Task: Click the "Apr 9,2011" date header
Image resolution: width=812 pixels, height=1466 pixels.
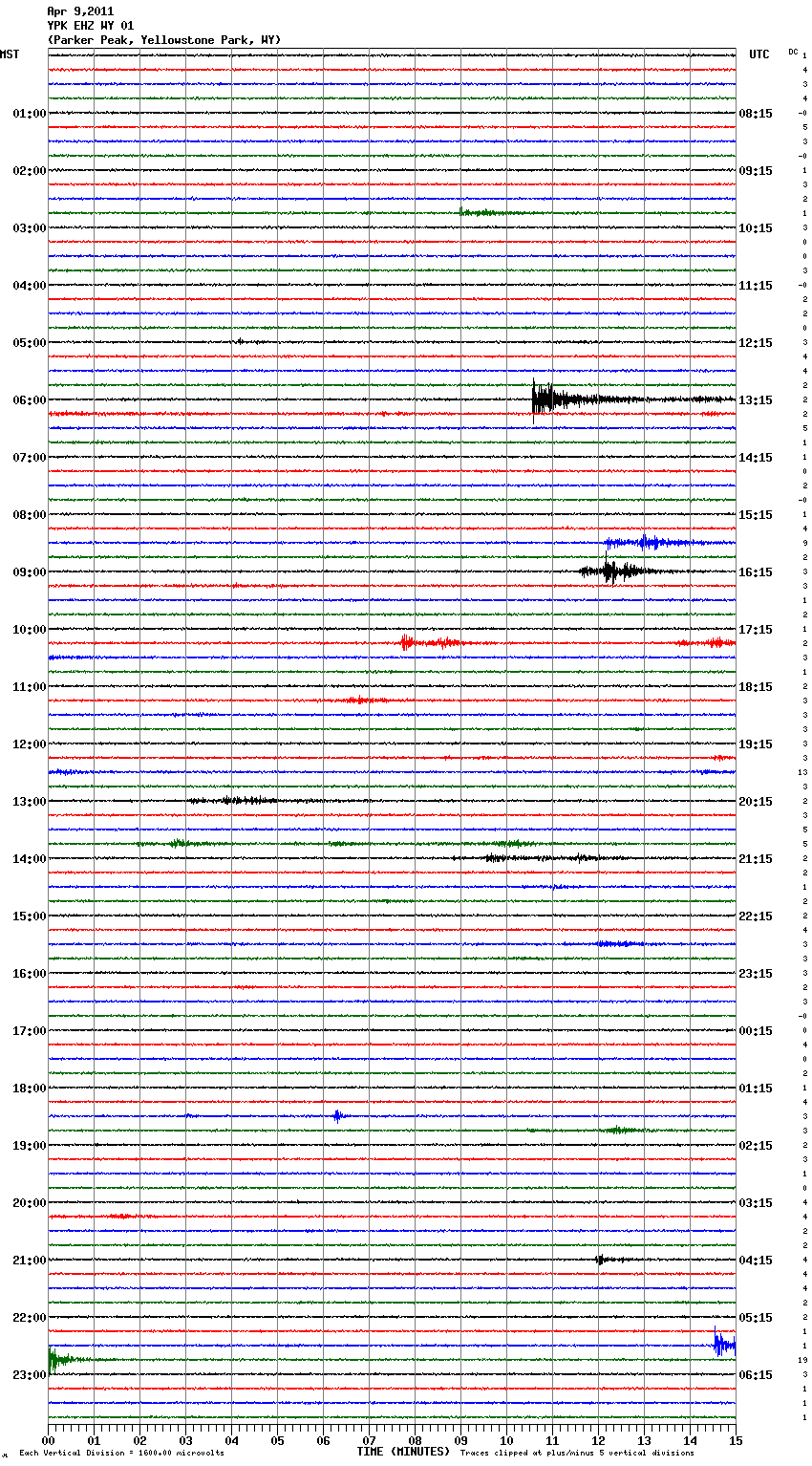Action: pos(80,11)
